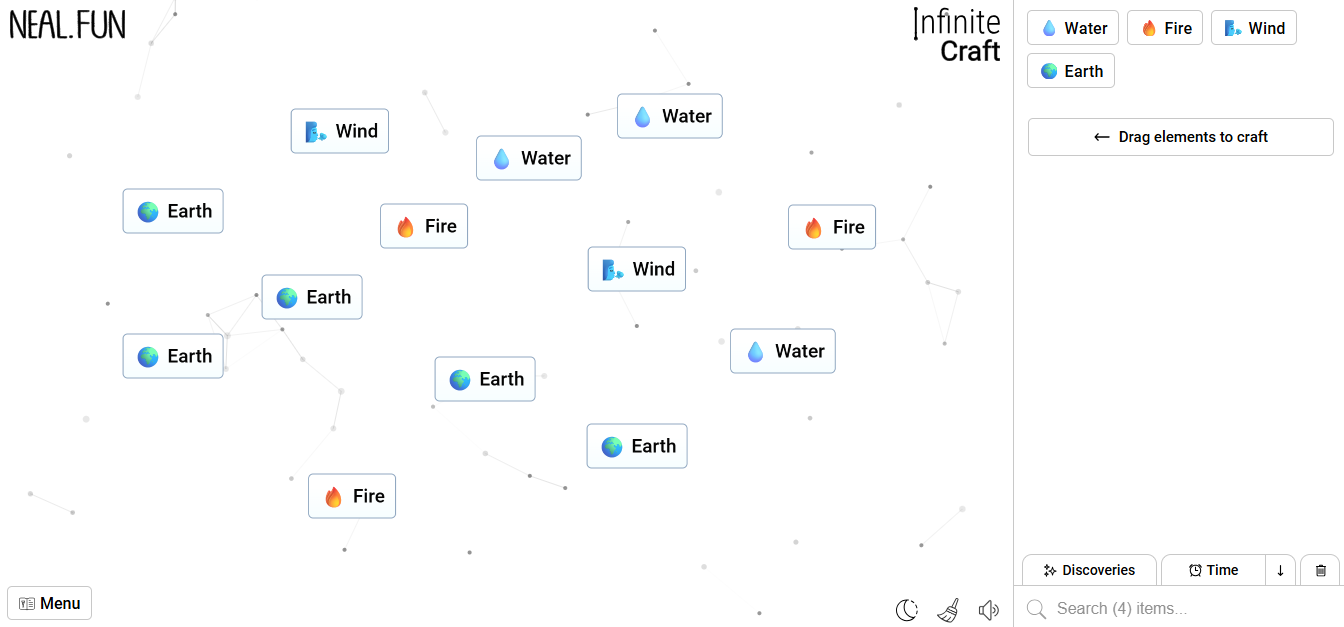Select the Wind tile near the top of the canvas

click(x=340, y=131)
